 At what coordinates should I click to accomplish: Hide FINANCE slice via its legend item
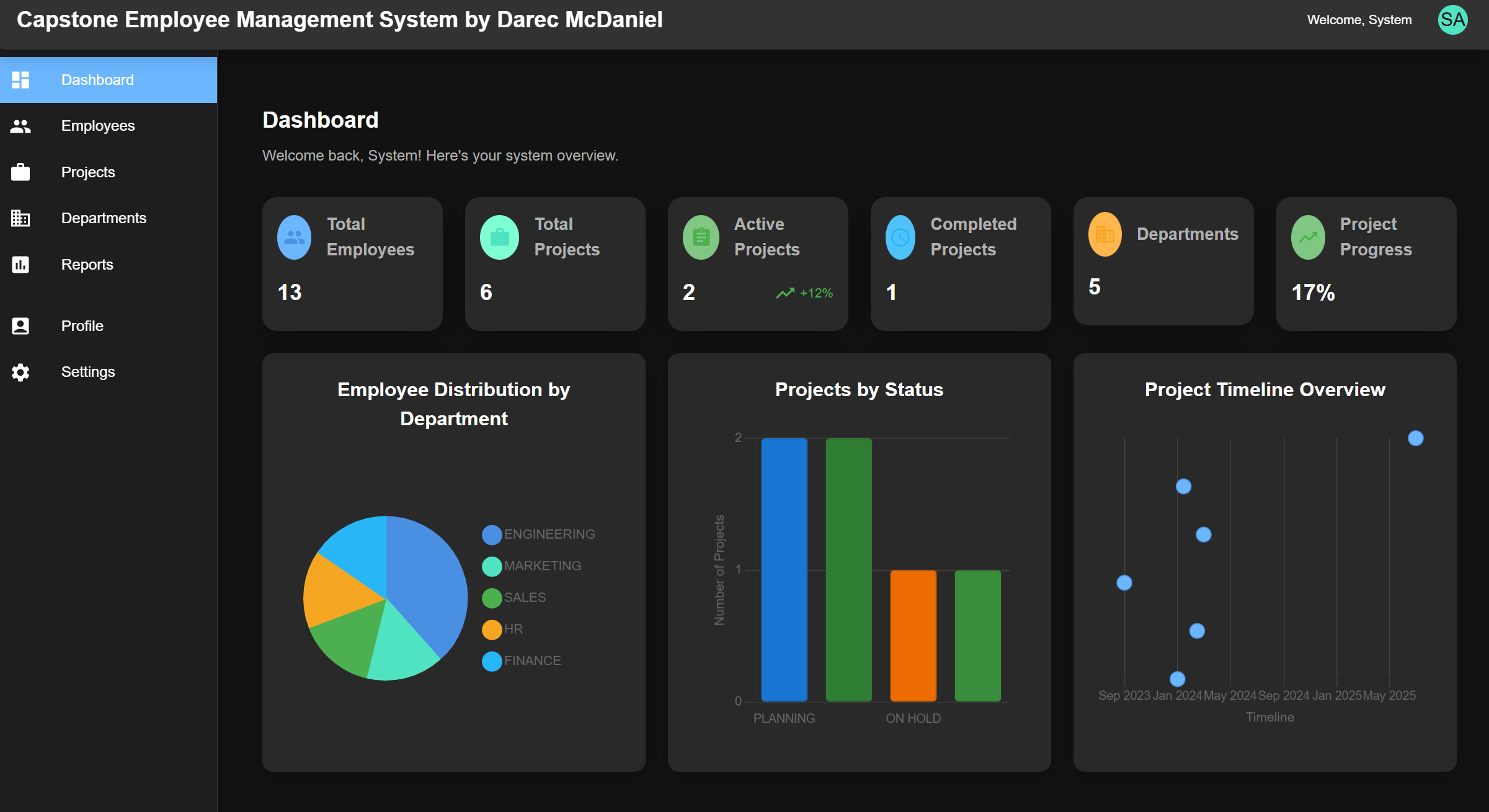522,660
